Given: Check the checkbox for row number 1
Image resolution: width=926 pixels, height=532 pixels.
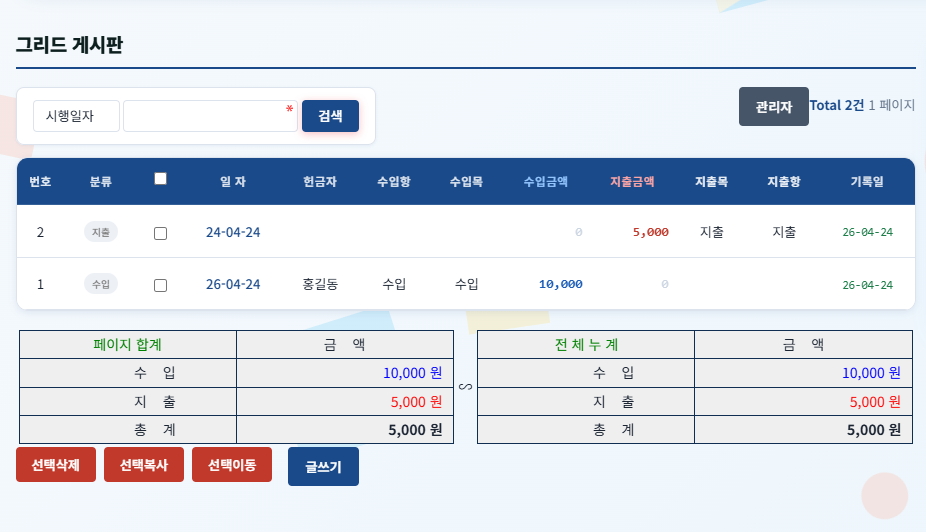Looking at the screenshot, I should click(160, 285).
